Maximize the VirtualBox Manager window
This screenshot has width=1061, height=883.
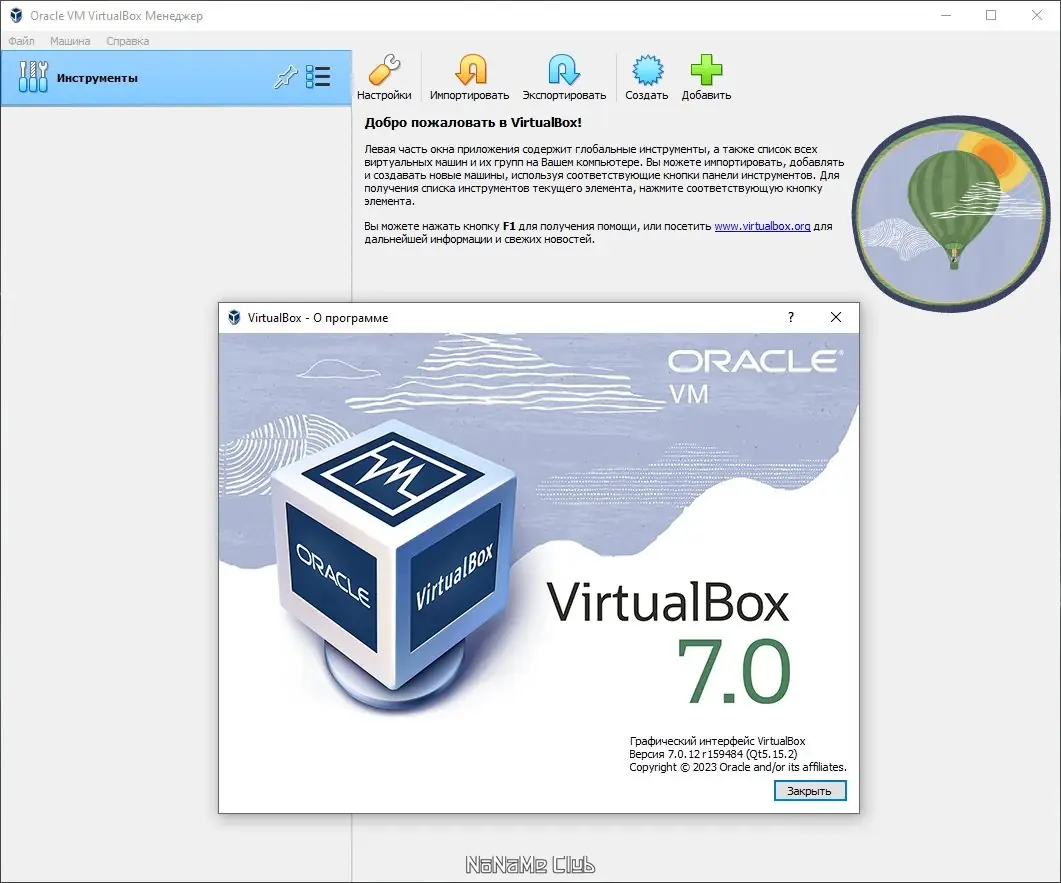pos(991,15)
